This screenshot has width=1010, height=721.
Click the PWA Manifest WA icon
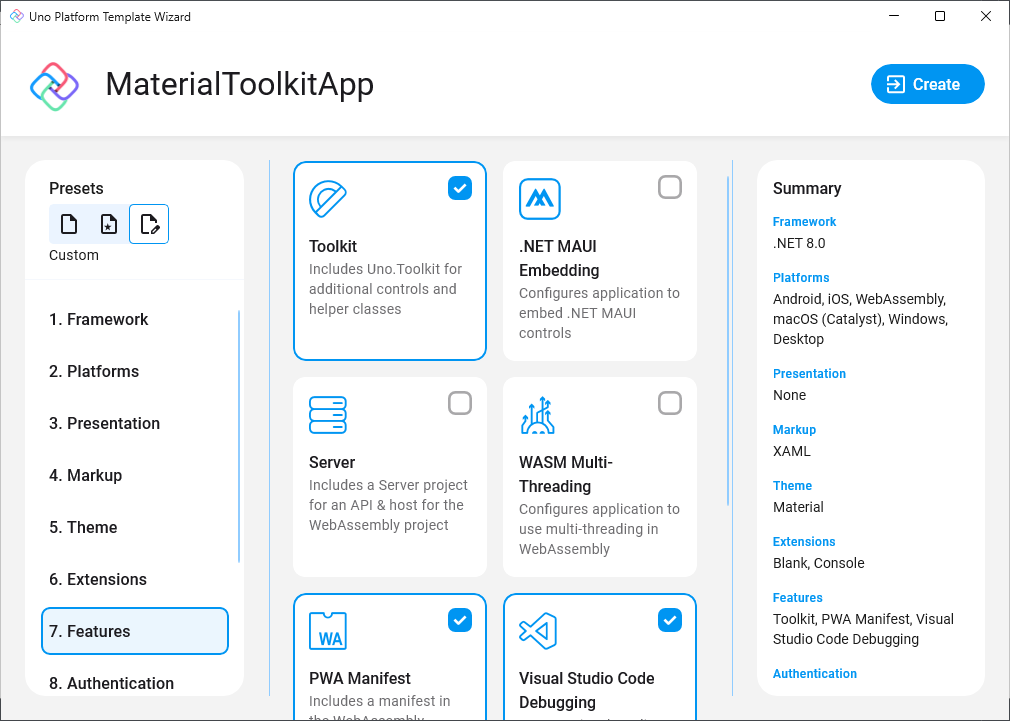point(330,631)
